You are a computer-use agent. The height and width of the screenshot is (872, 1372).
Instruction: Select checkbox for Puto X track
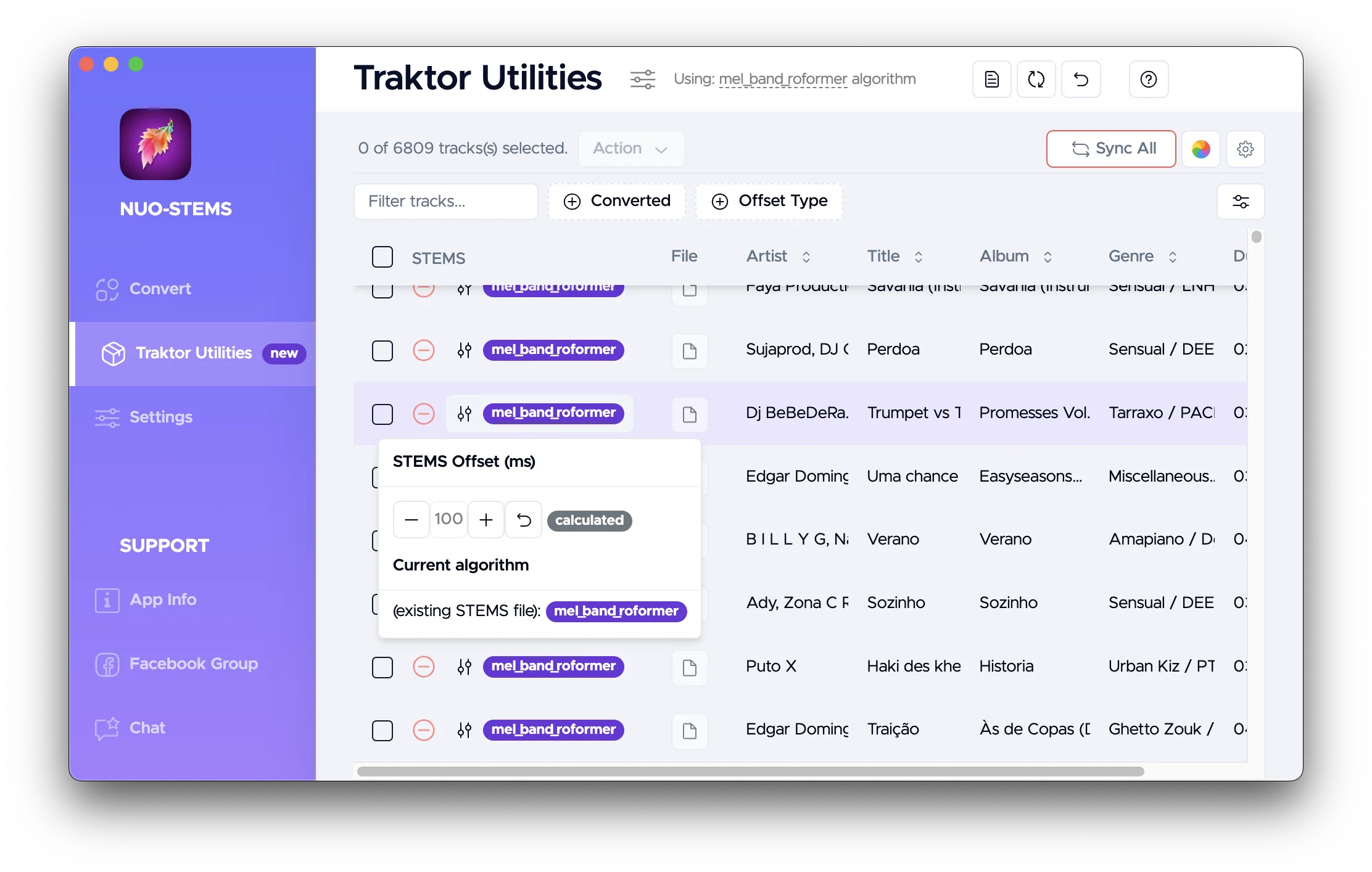coord(382,667)
